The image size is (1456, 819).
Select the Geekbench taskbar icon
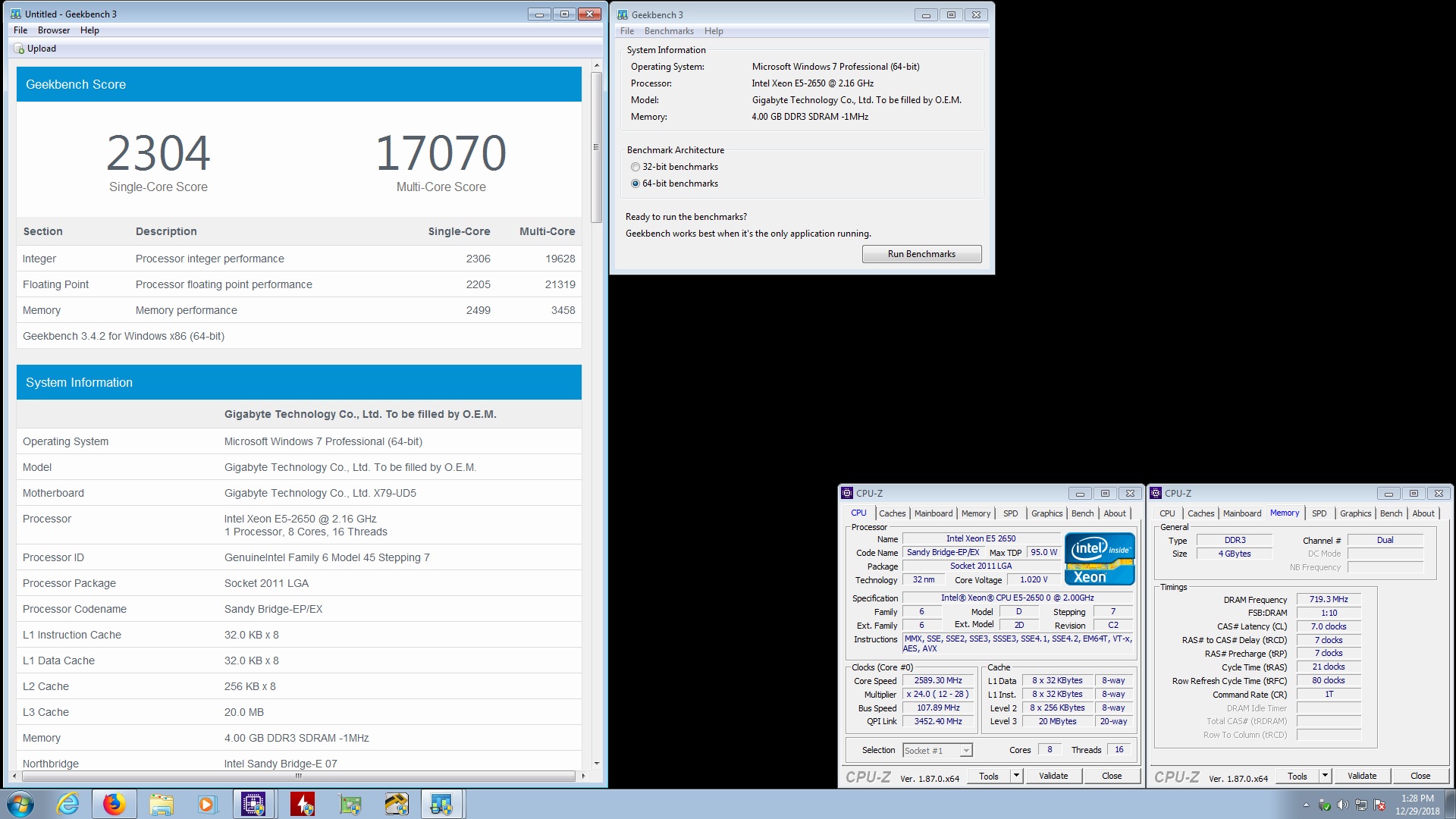[442, 804]
